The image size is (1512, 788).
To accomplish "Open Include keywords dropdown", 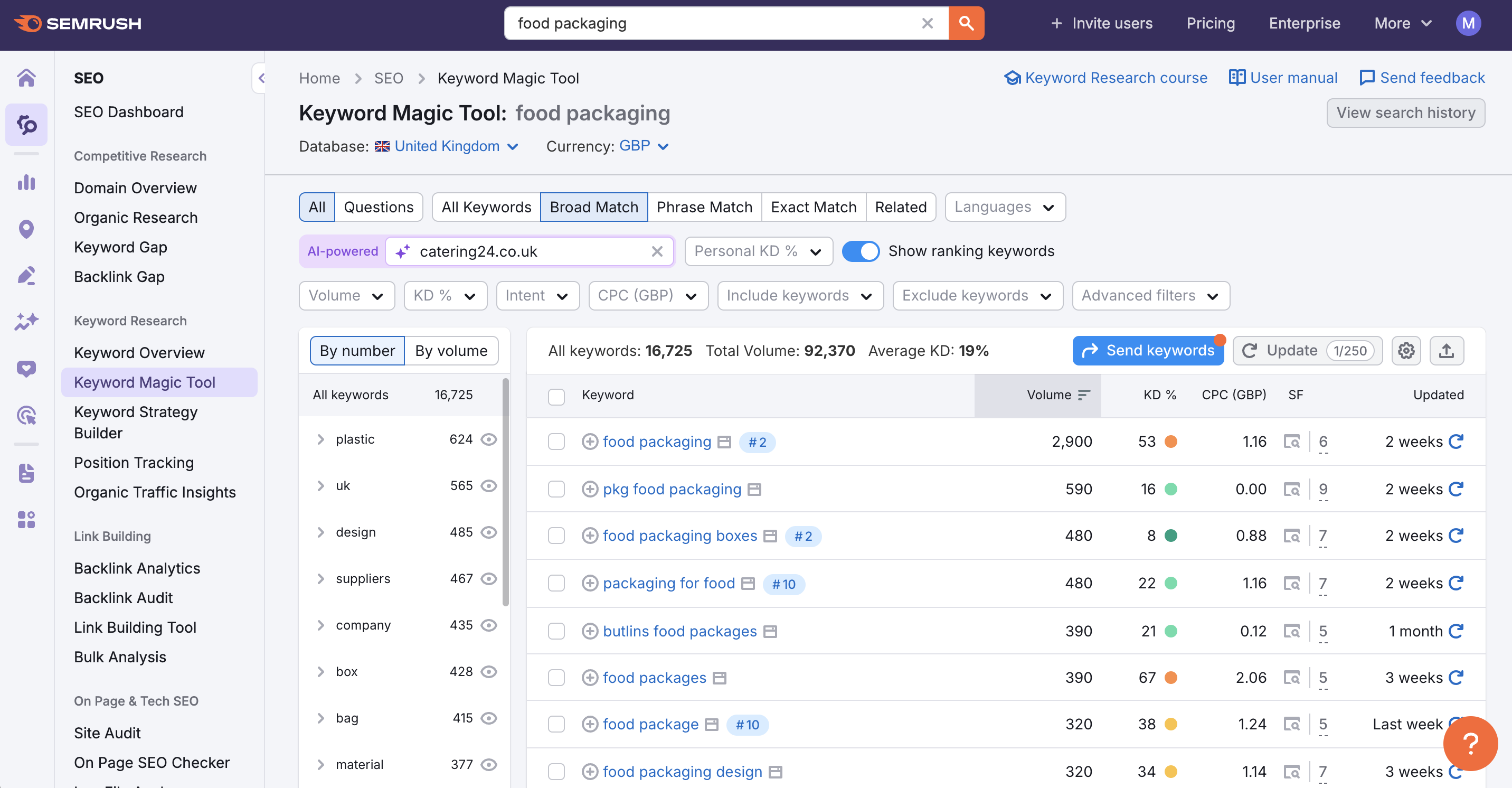I will pyautogui.click(x=800, y=295).
